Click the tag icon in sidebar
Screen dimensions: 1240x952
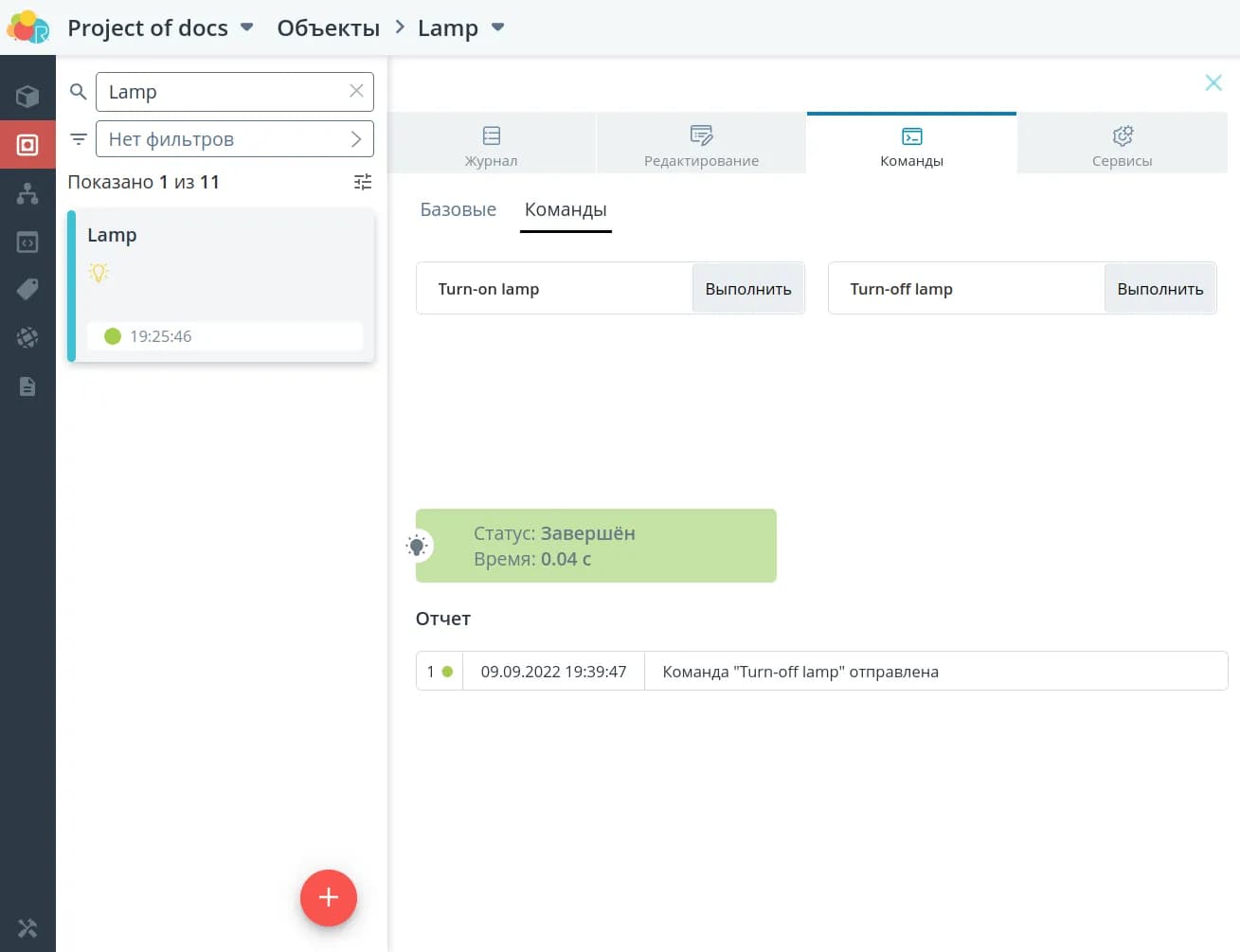pos(27,290)
